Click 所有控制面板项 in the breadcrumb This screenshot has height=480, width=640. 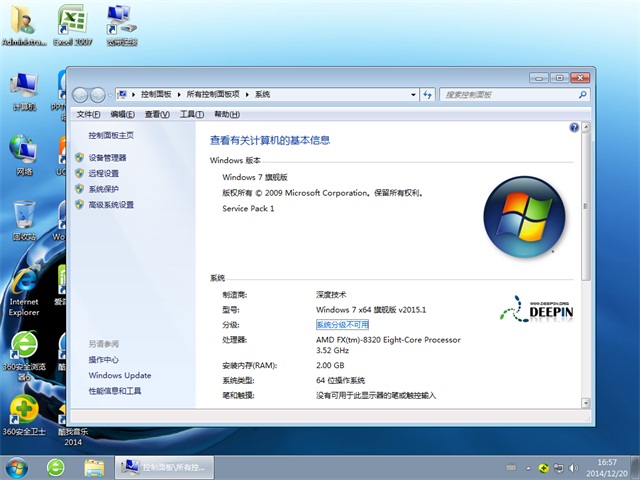213,95
